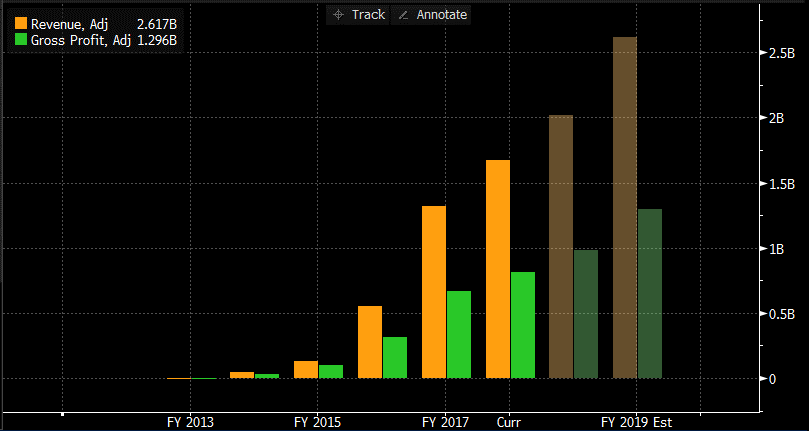The height and width of the screenshot is (431, 809).
Task: Click the 2.617B revenue value
Action: [x=157, y=24]
